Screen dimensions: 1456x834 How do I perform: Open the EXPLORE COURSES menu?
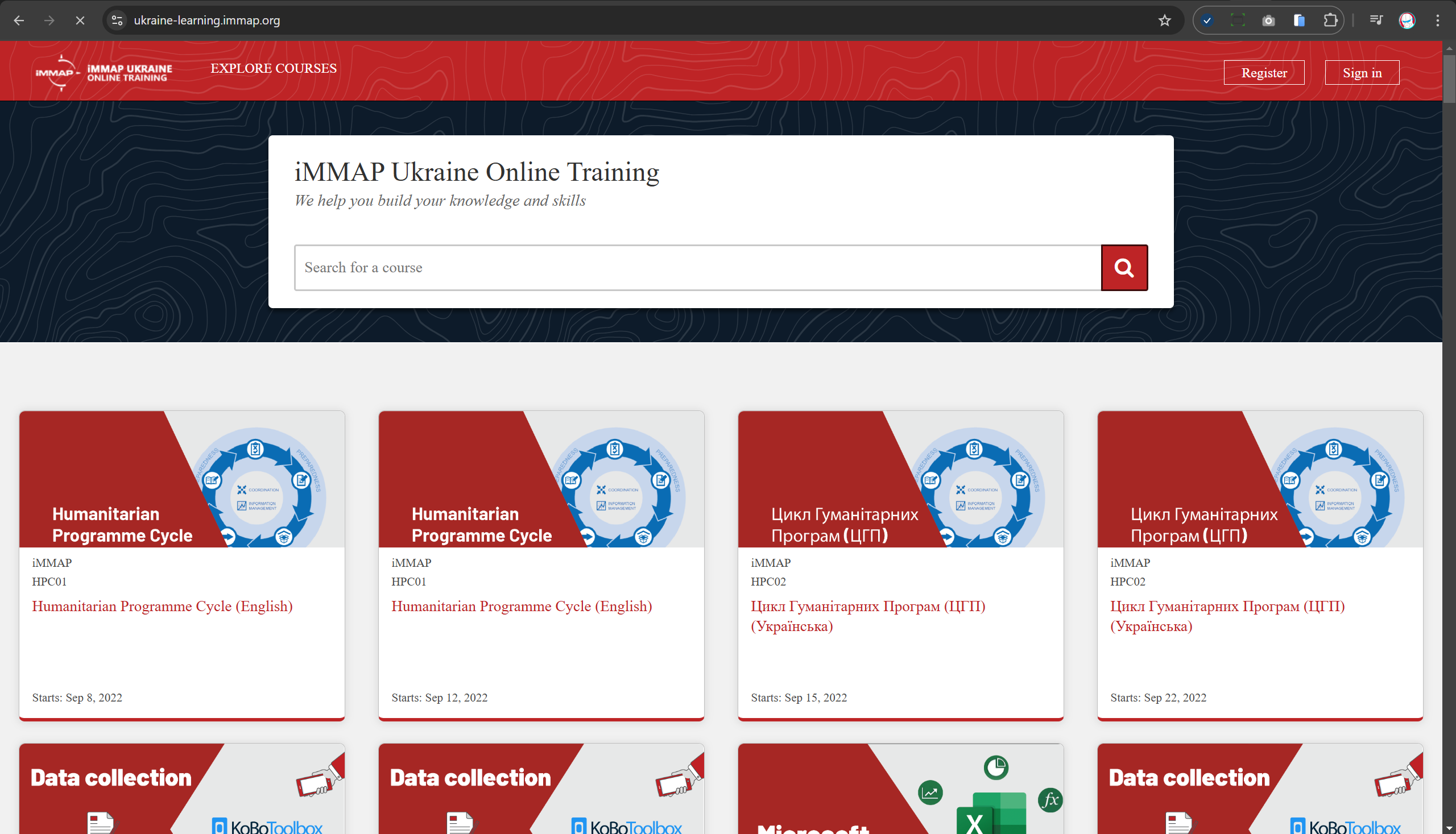274,68
